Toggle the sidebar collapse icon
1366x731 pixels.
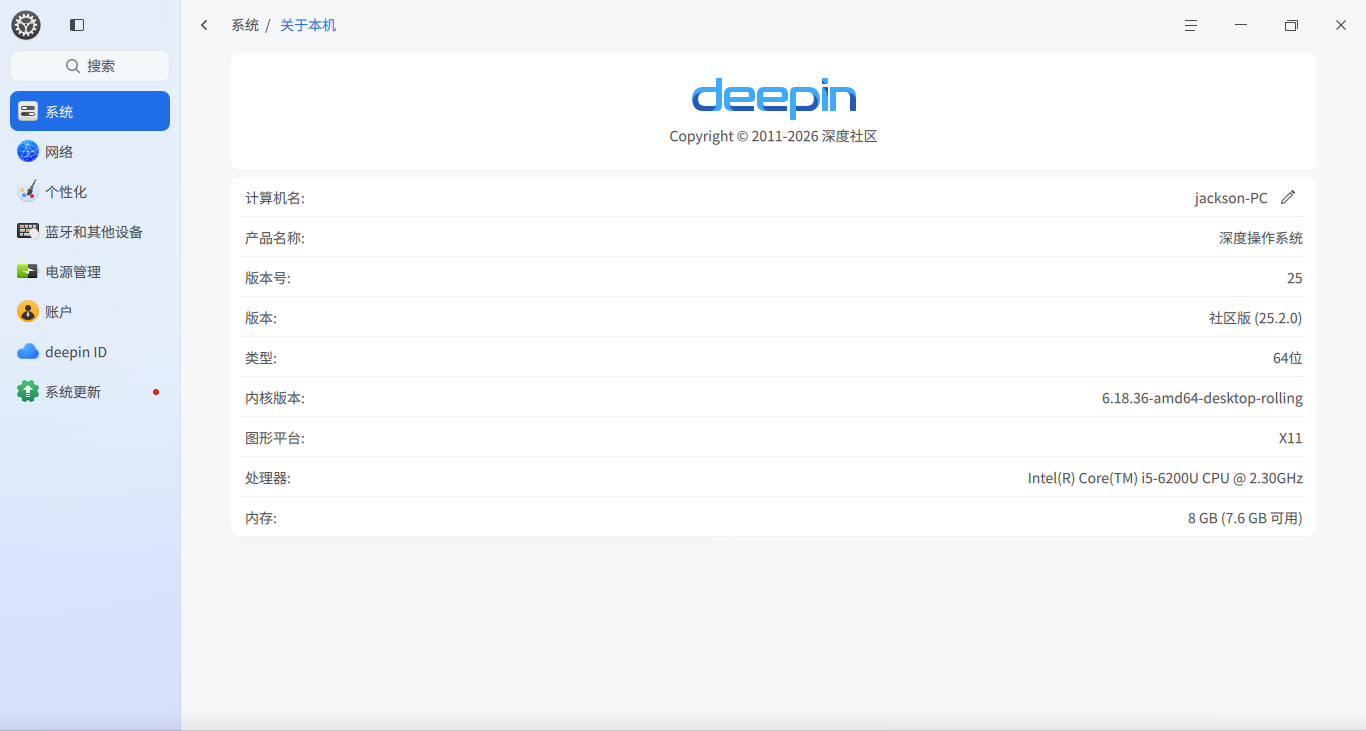tap(77, 25)
